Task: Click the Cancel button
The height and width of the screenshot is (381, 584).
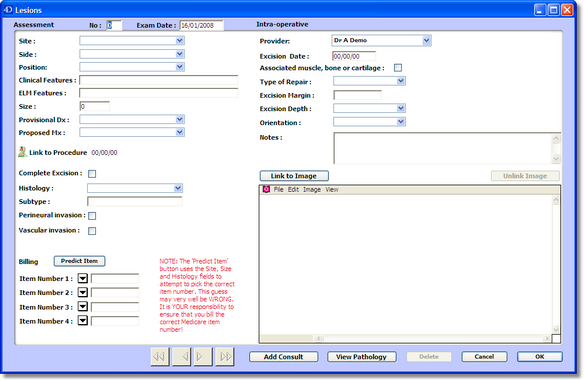Action: (484, 357)
